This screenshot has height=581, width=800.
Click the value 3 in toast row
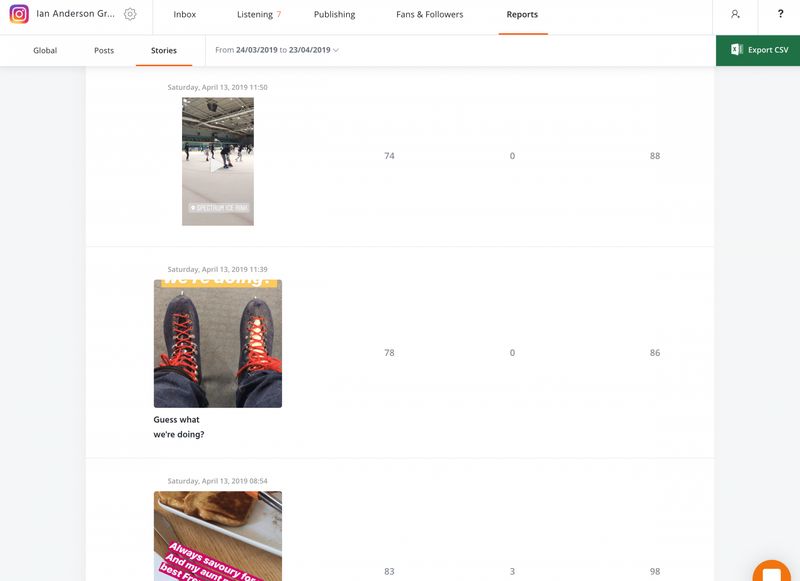pyautogui.click(x=512, y=572)
